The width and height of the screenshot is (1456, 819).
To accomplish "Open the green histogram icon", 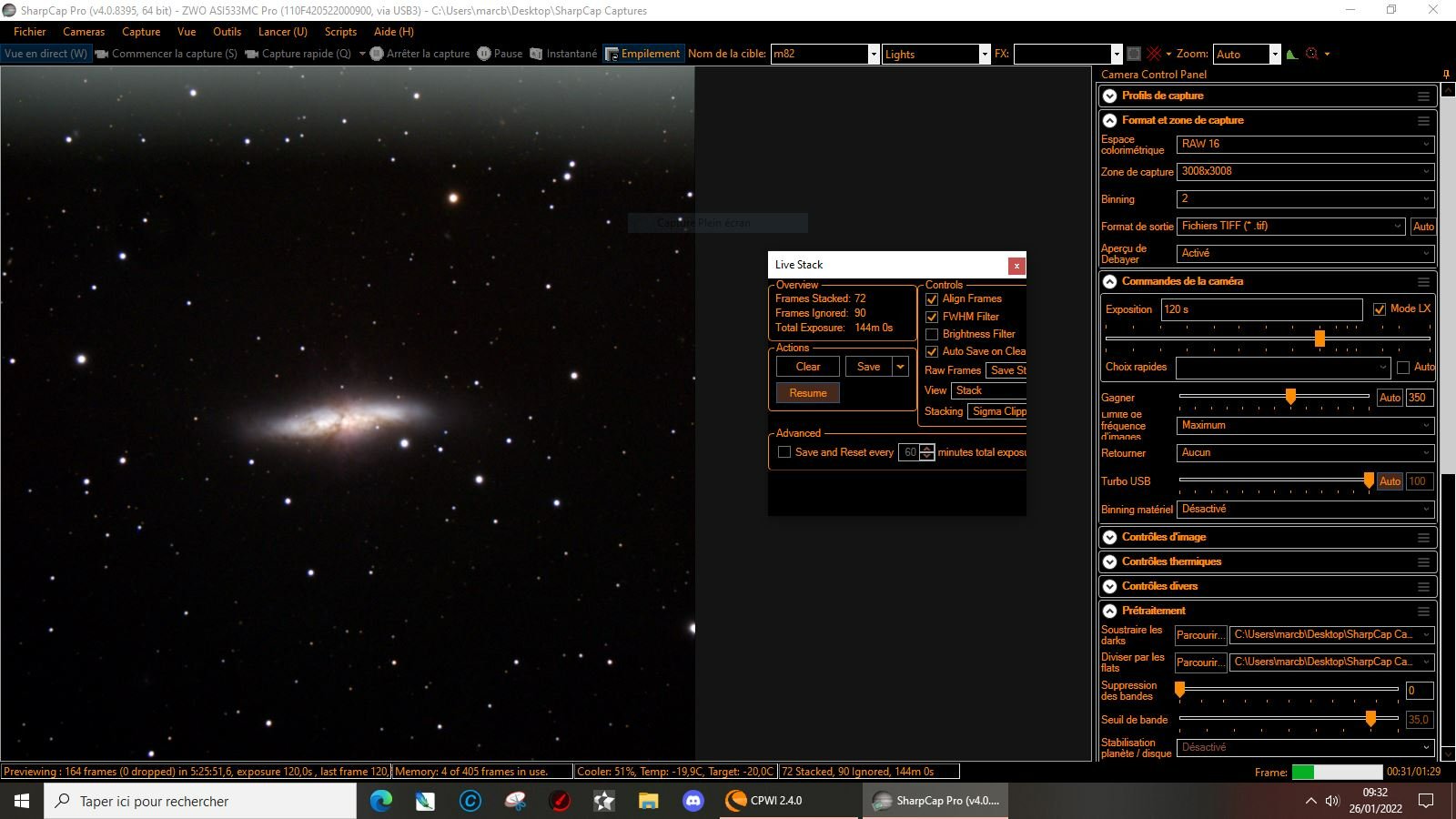I will tap(1291, 54).
